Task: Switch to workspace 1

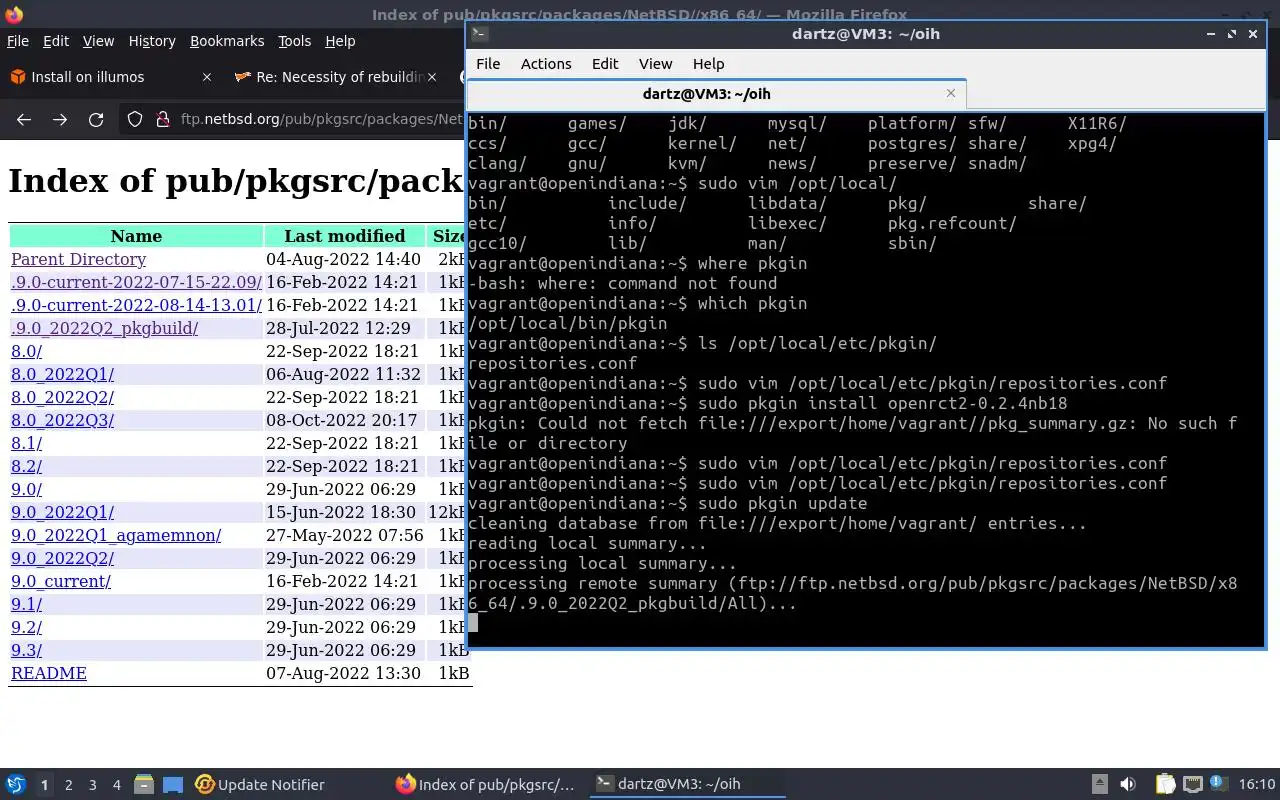Action: point(44,785)
